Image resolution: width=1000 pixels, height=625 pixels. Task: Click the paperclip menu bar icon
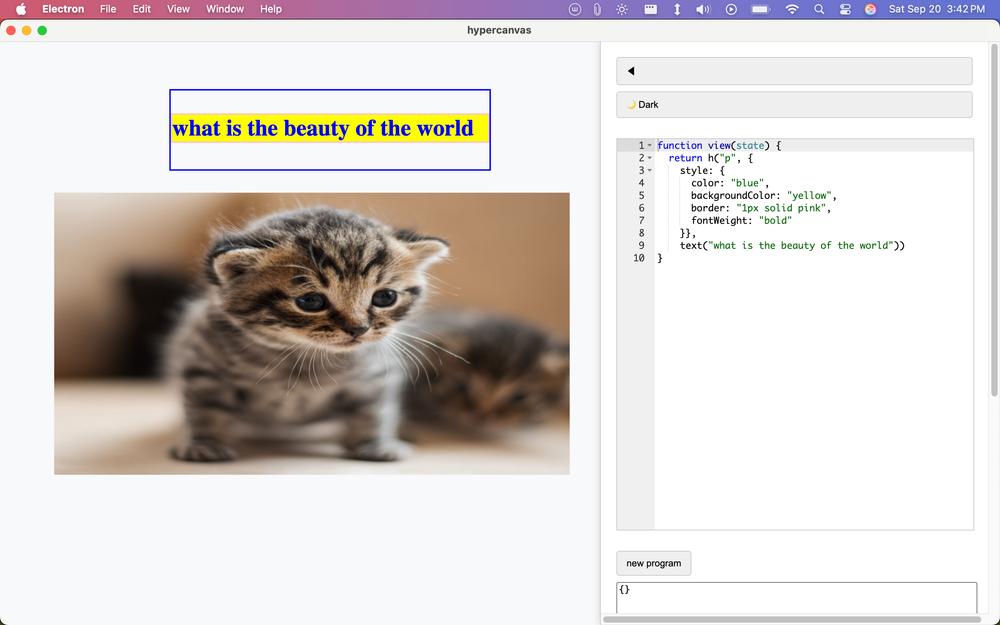[597, 9]
